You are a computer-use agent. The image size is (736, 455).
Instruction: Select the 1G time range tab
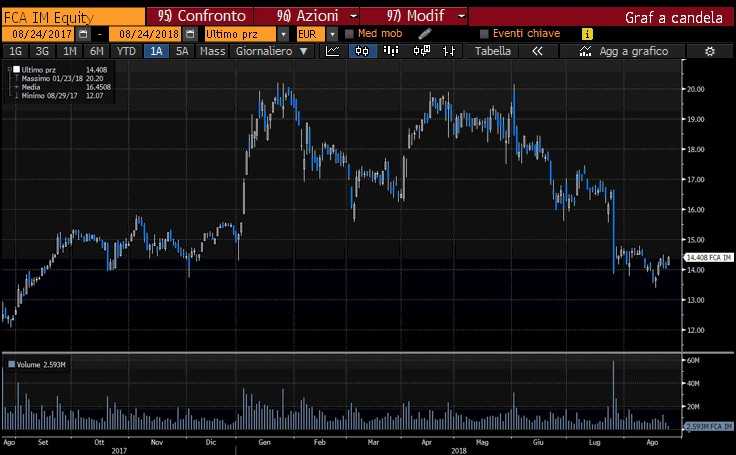(x=15, y=51)
